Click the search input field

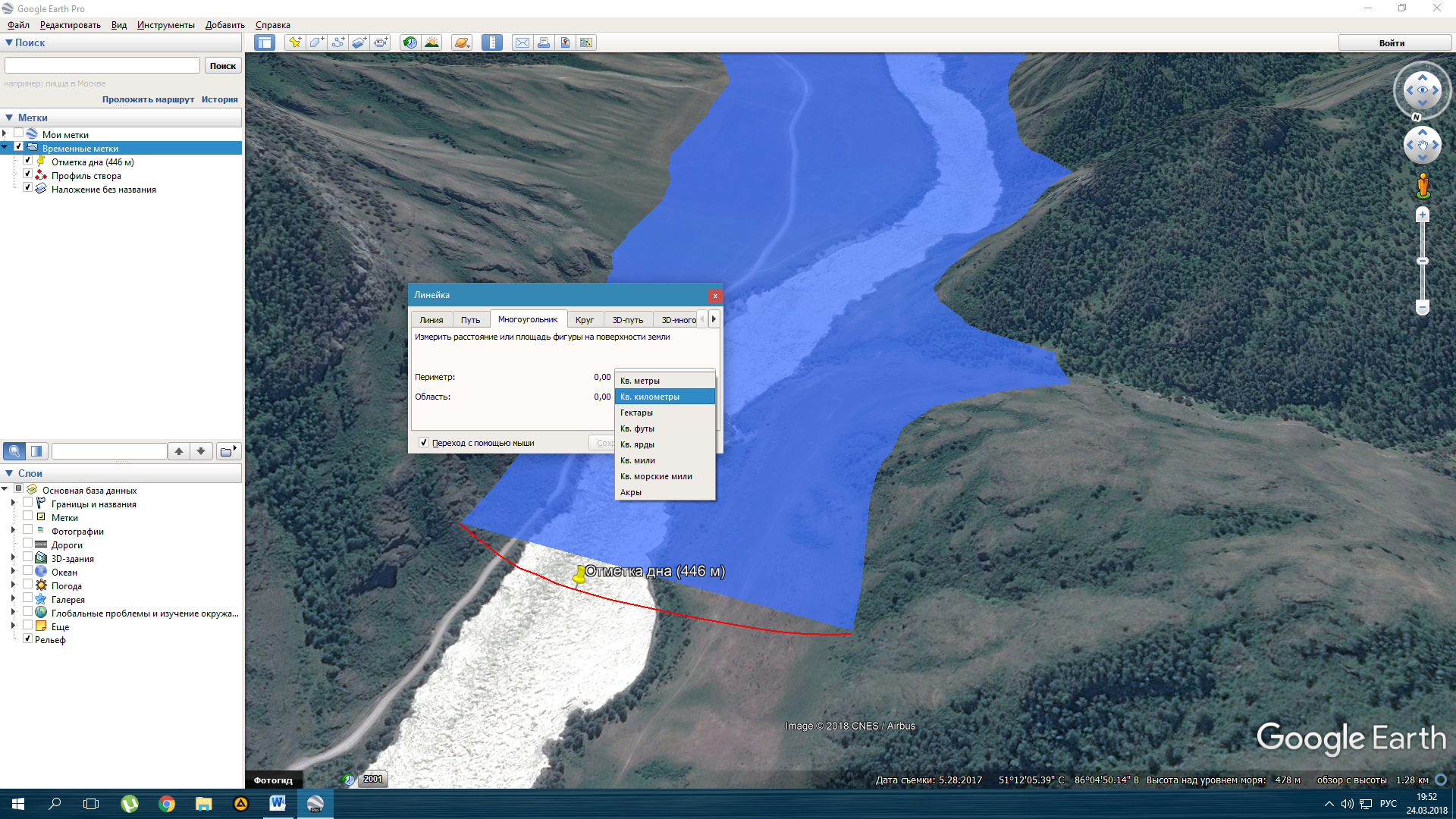click(x=102, y=66)
